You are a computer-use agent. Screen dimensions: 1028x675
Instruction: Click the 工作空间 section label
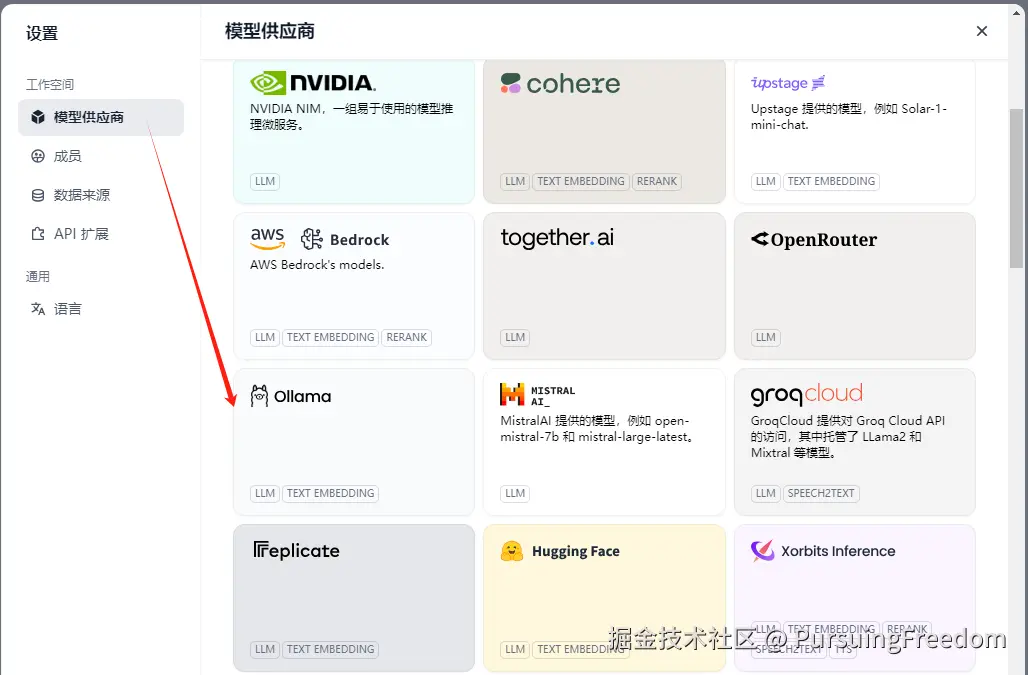50,85
